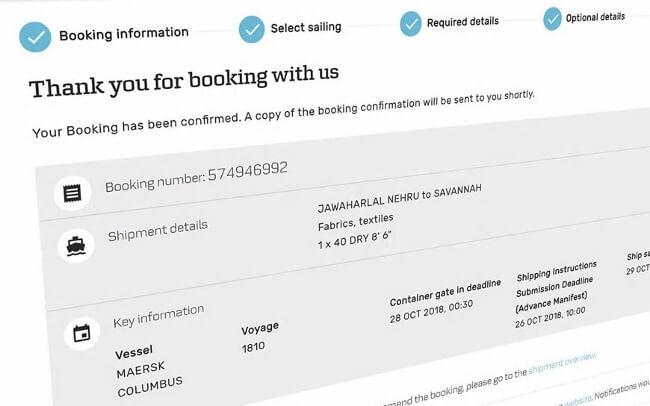Viewport: 650px width, 406px height.
Task: Click the Container gate in deadline date
Action: tap(431, 311)
